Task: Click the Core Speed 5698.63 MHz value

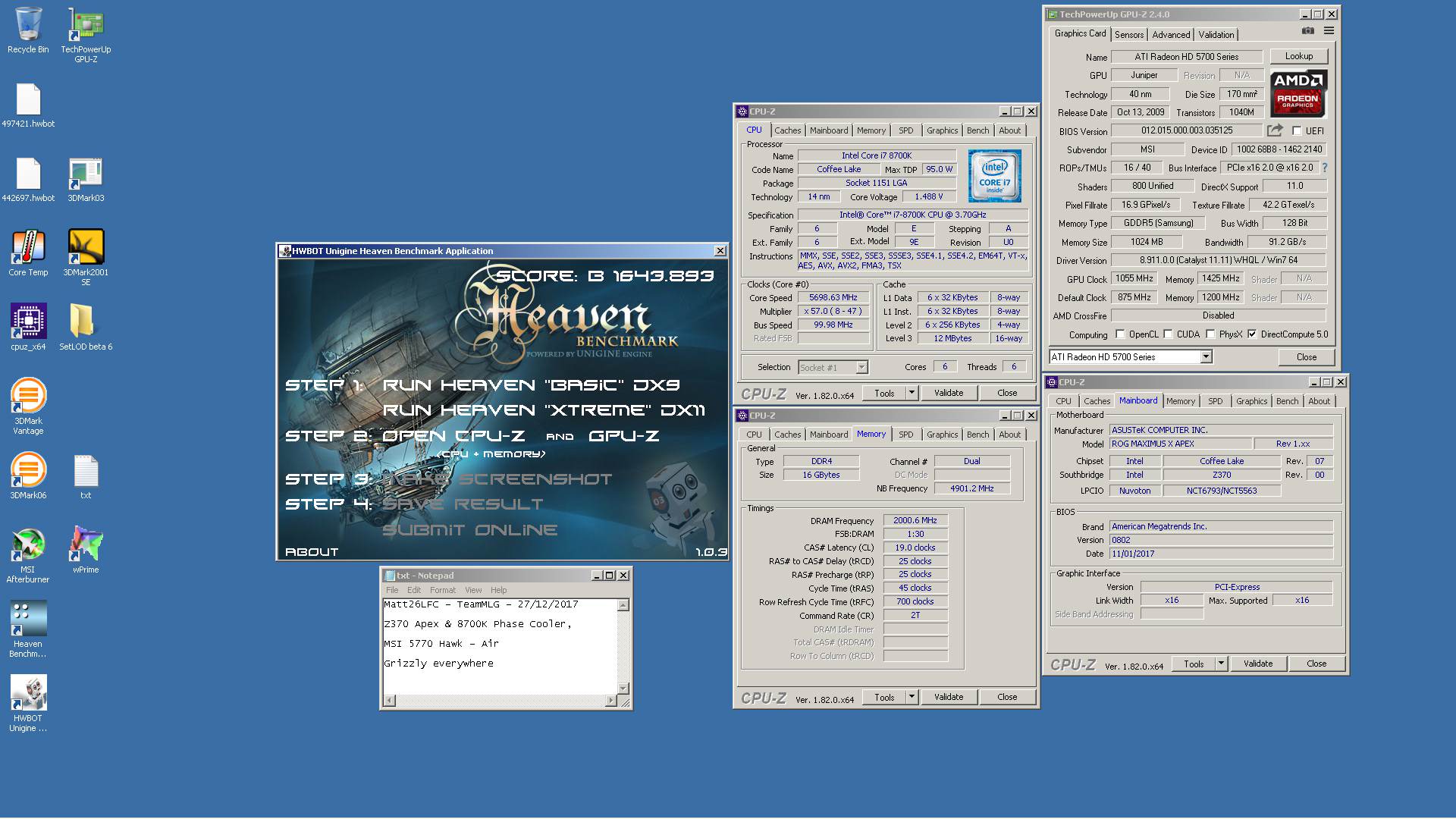Action: pyautogui.click(x=833, y=298)
